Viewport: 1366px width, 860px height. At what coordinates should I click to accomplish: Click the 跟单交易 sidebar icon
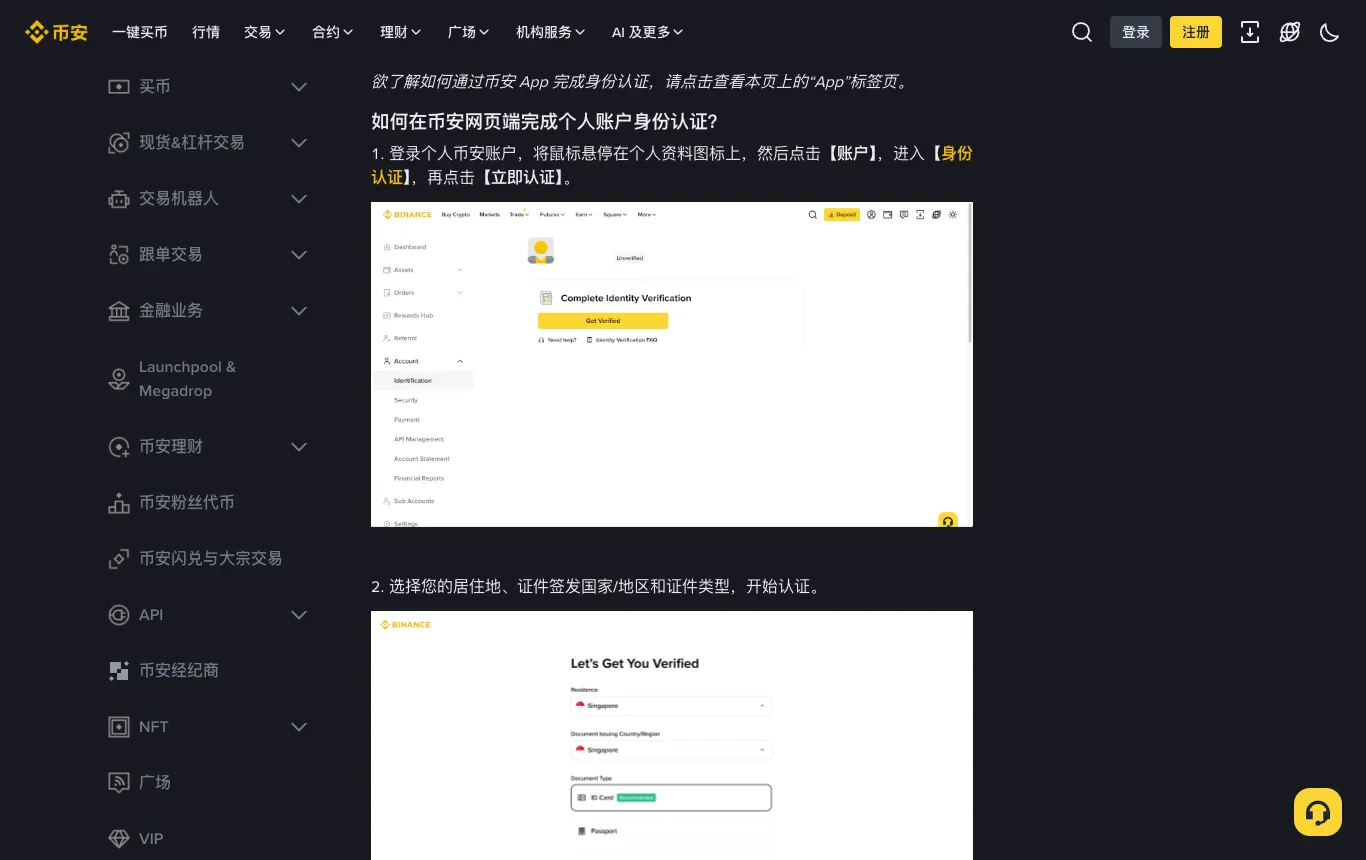[119, 255]
